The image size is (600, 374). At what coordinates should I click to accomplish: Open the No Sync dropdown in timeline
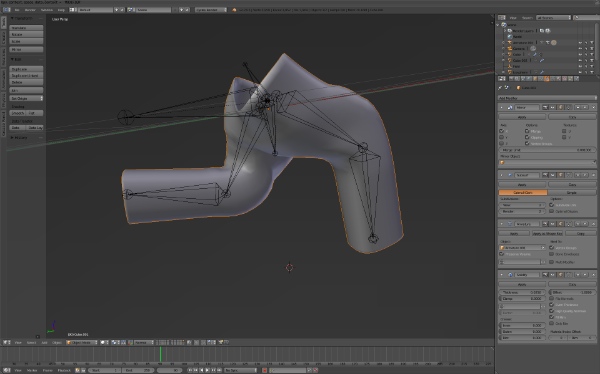pos(240,370)
